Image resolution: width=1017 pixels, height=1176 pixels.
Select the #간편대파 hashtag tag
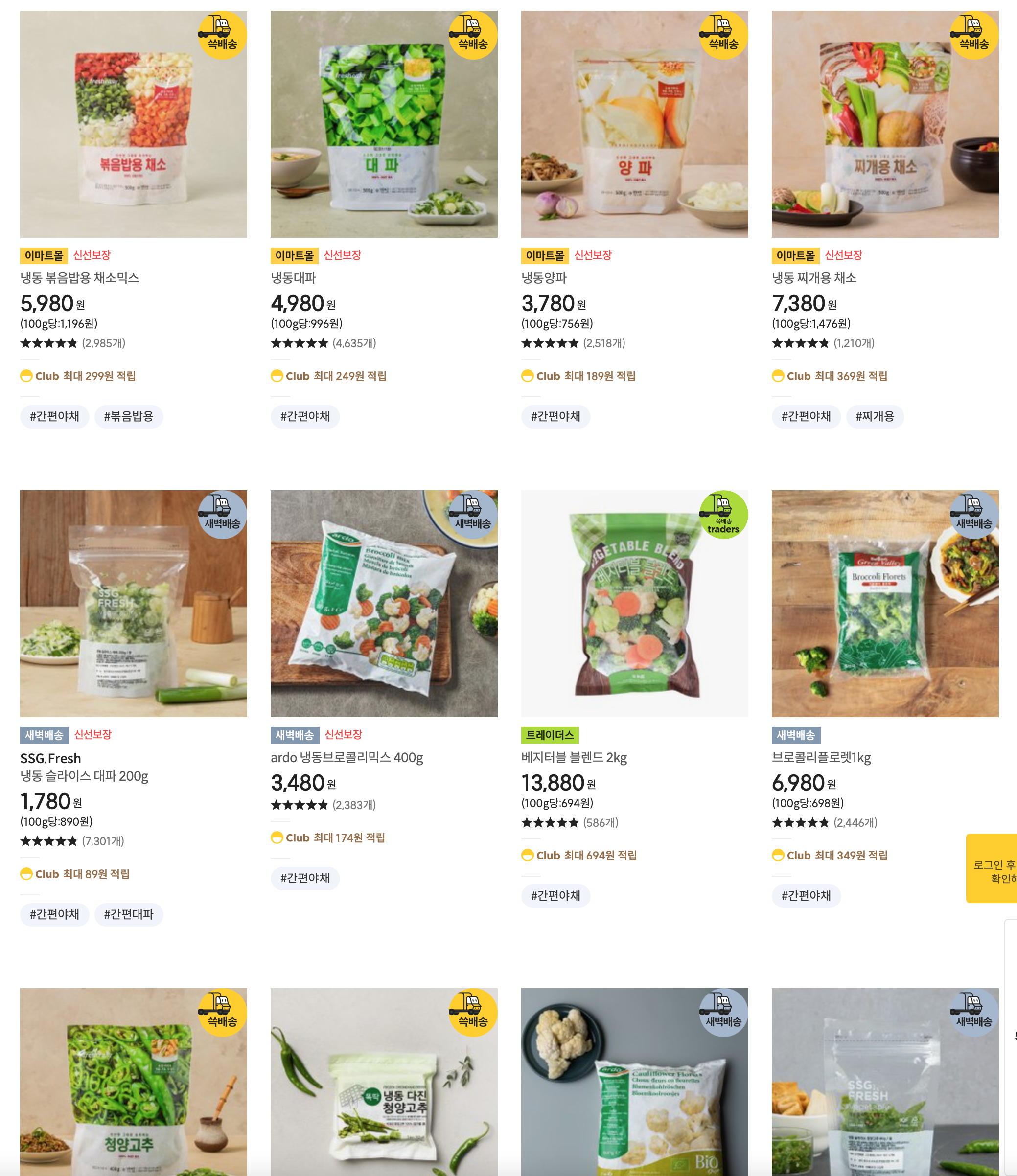[x=129, y=914]
